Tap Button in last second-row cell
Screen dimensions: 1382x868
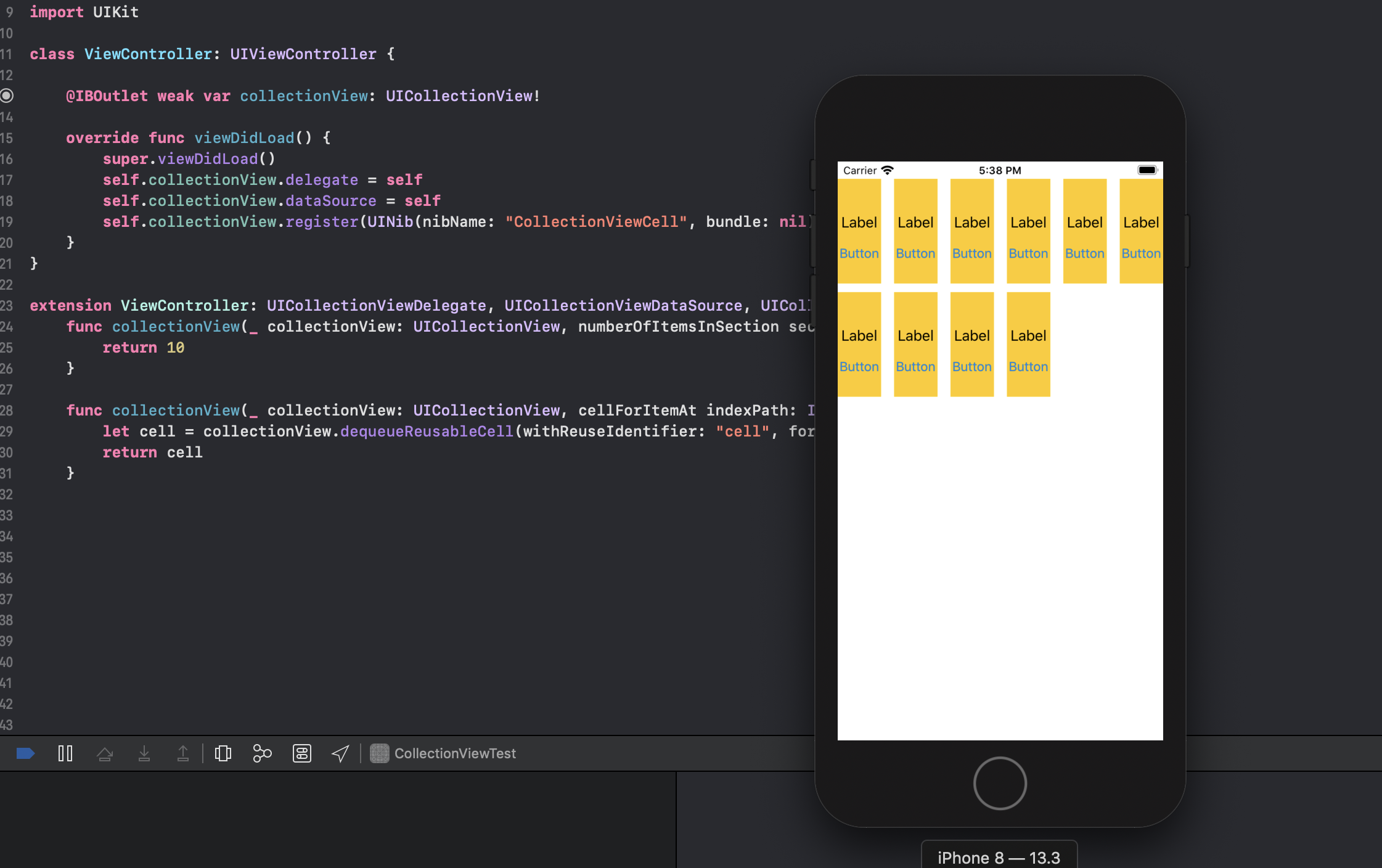1028,367
